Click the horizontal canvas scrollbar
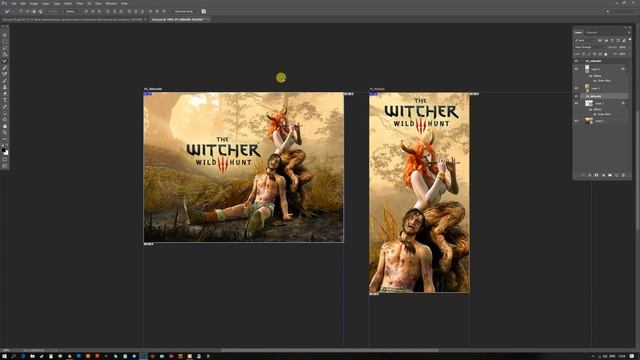 tap(329, 350)
